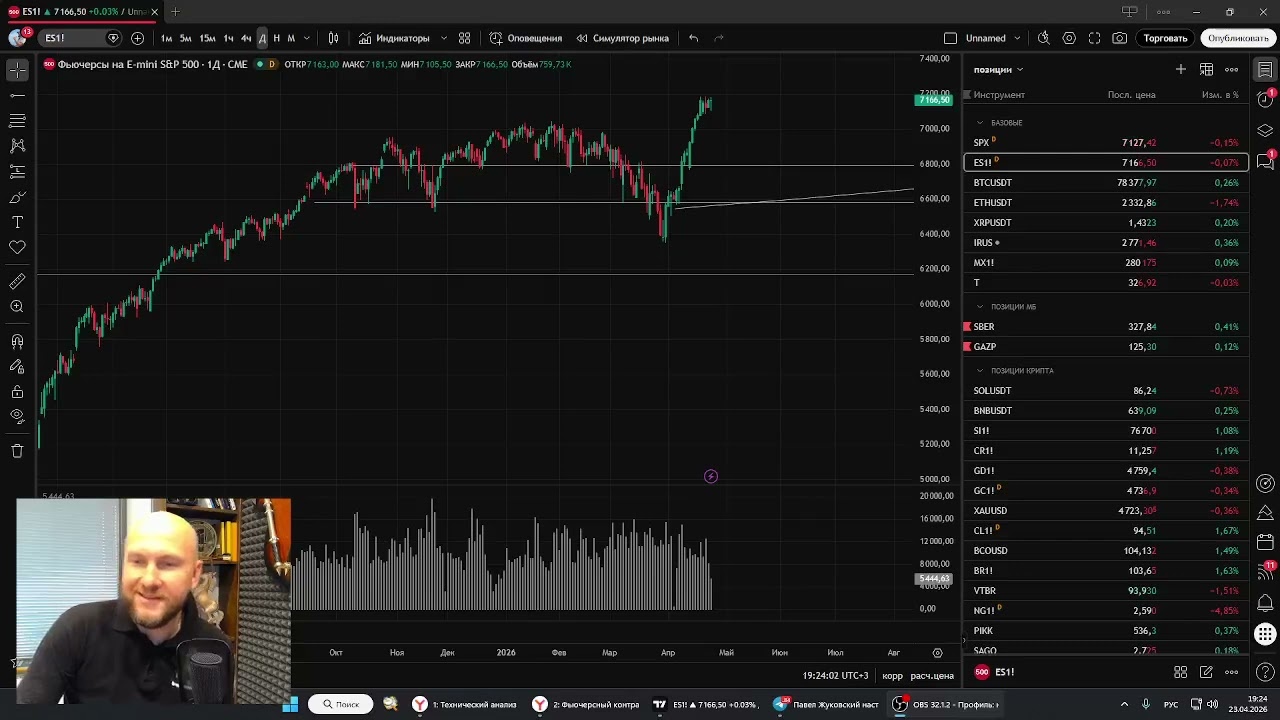Open the indicator templates grid icon
The height and width of the screenshot is (720, 1280).
pyautogui.click(x=464, y=38)
